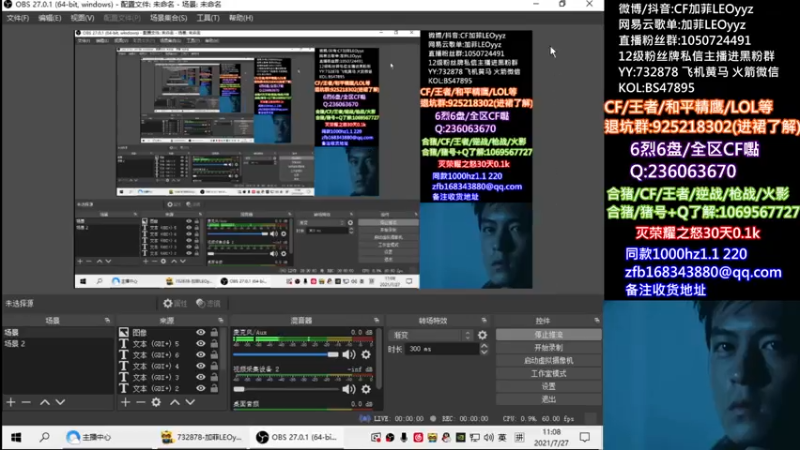The image size is (800, 450).
Task: Click the NVIDIA tray icon
Action: pyautogui.click(x=460, y=438)
